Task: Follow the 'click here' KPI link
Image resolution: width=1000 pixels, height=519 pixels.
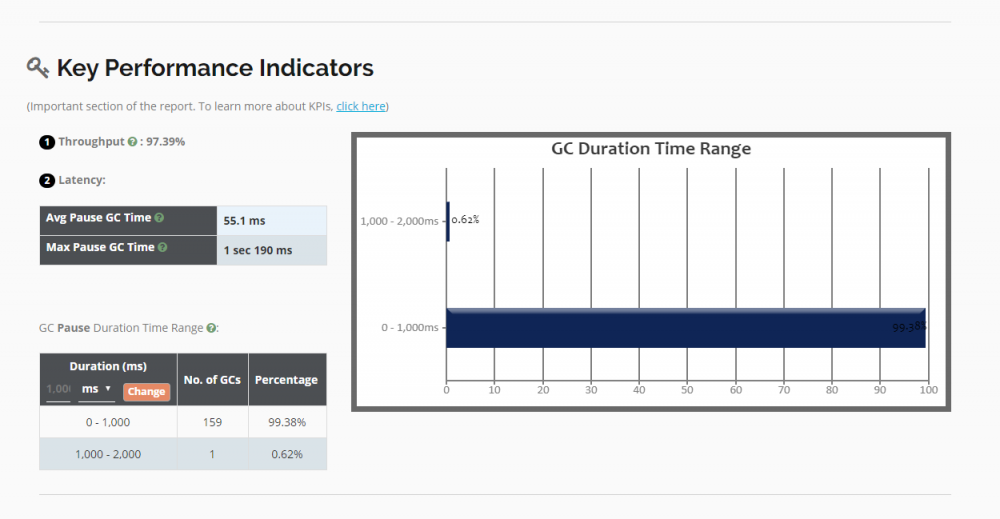Action: (361, 106)
